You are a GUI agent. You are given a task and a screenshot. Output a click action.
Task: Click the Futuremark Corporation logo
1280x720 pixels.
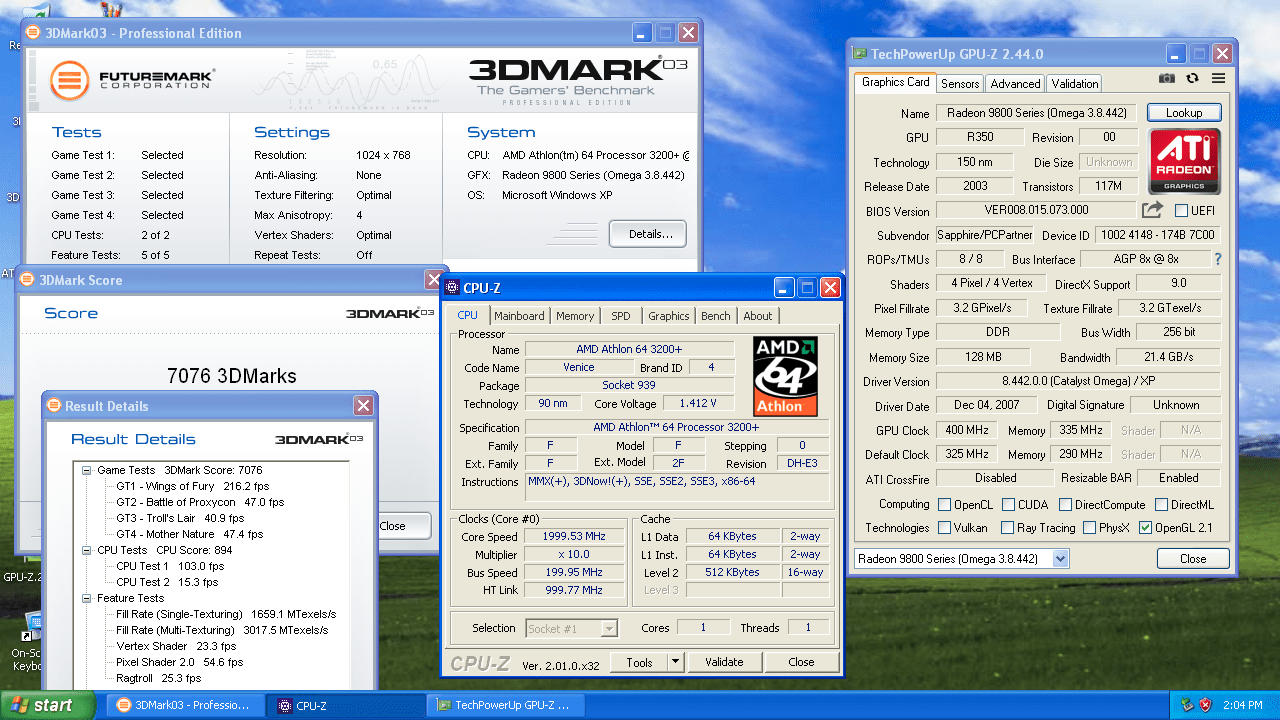133,81
